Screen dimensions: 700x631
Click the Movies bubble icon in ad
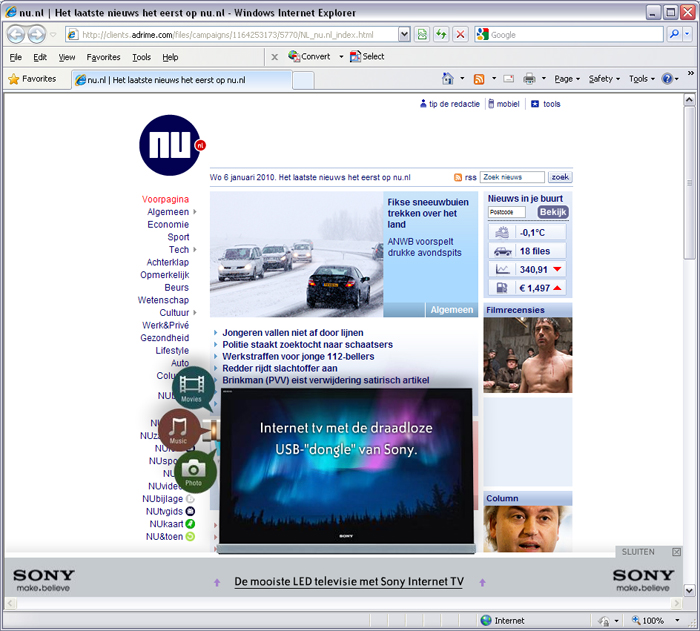(x=192, y=388)
